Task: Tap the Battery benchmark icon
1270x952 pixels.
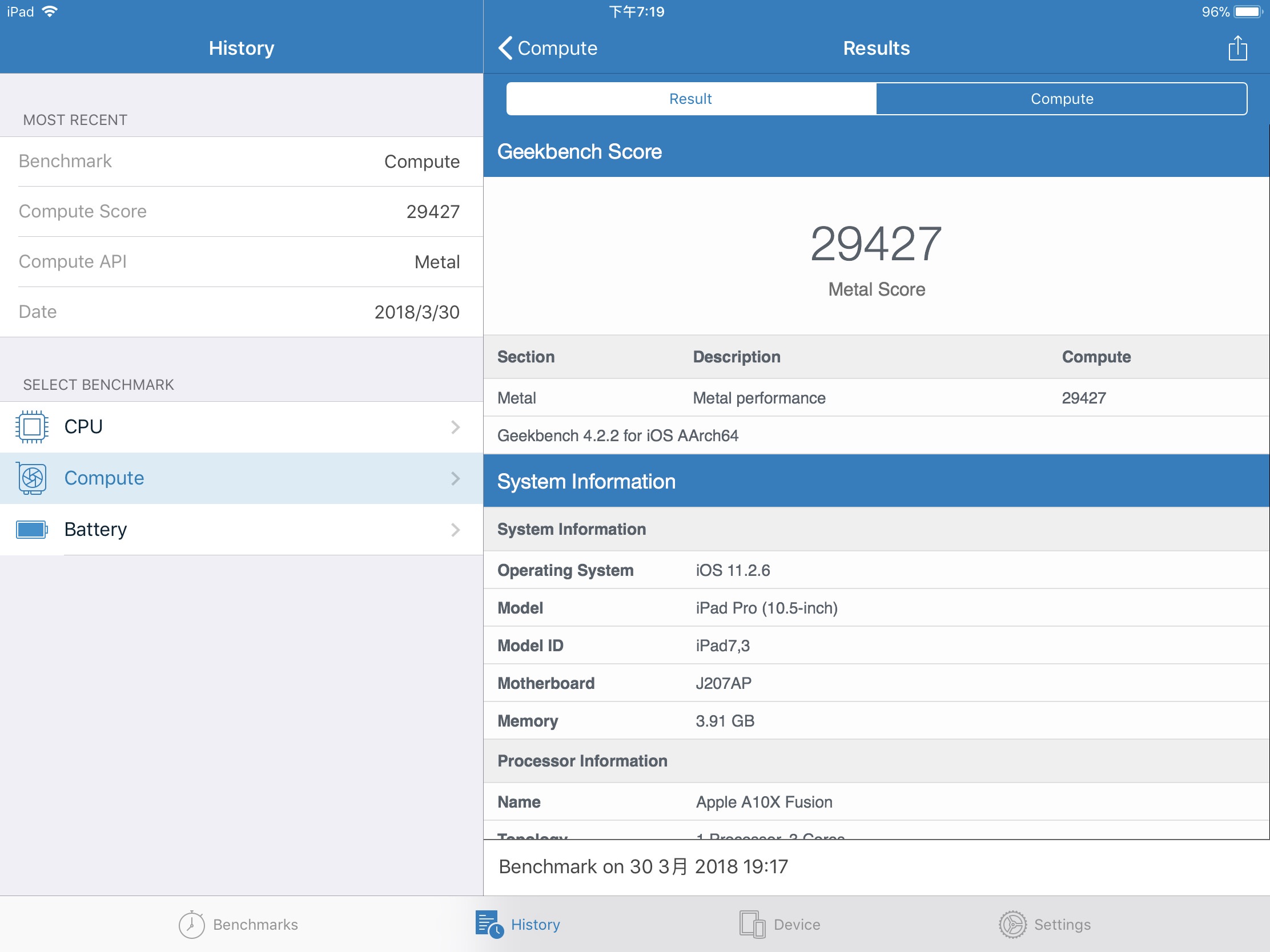Action: (x=32, y=529)
